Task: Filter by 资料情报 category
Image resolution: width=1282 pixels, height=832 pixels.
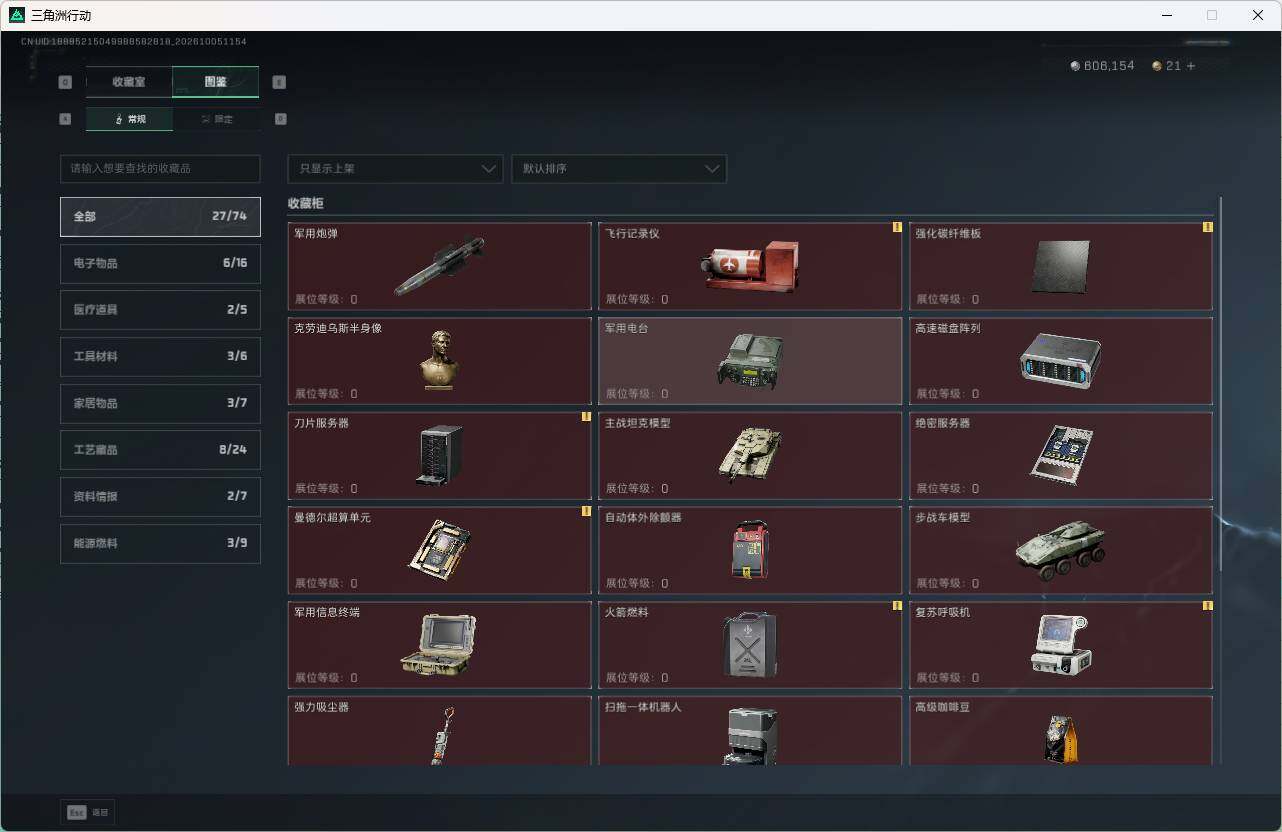Action: tap(160, 497)
